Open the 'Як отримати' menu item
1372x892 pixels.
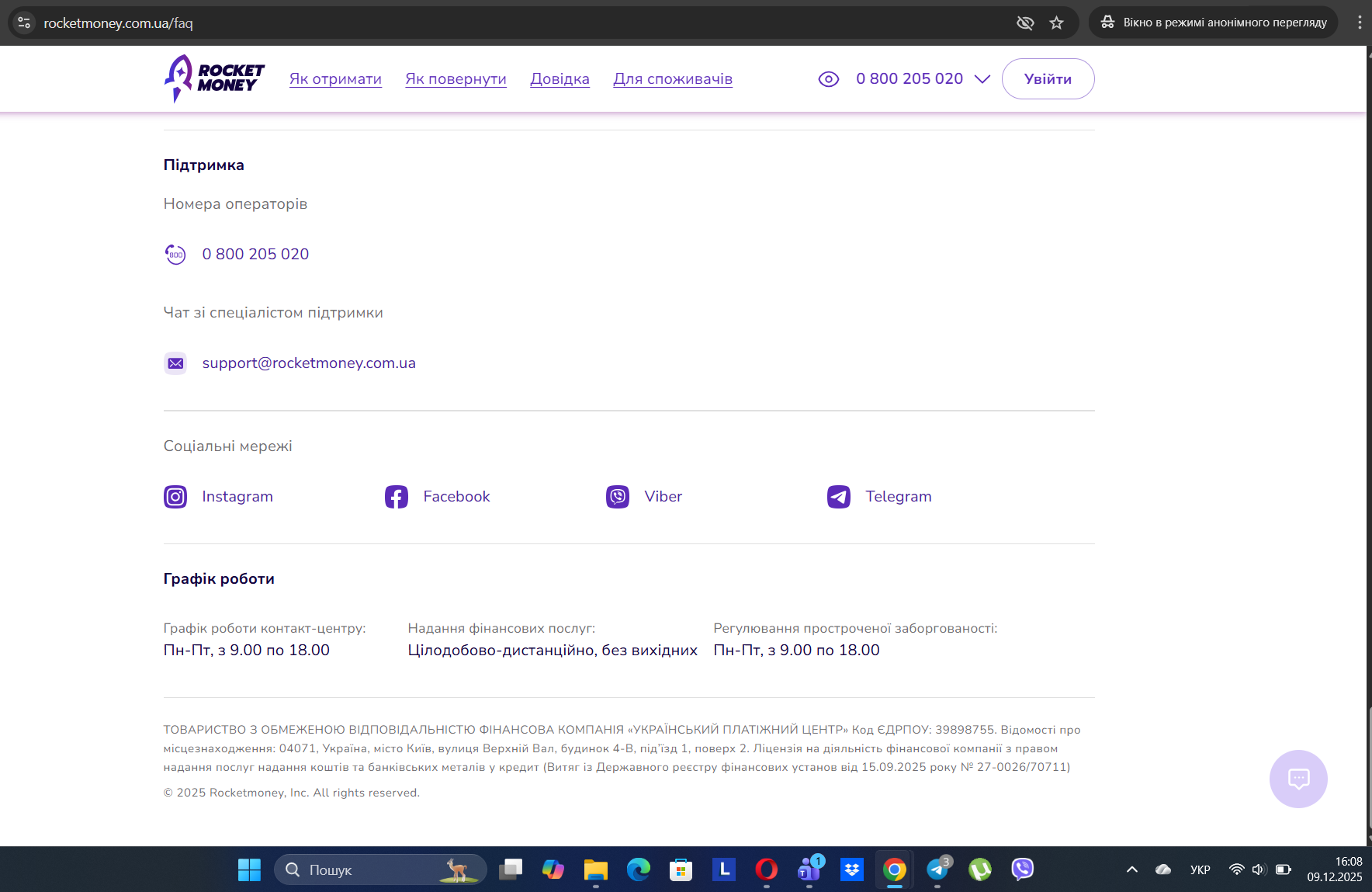pos(335,79)
